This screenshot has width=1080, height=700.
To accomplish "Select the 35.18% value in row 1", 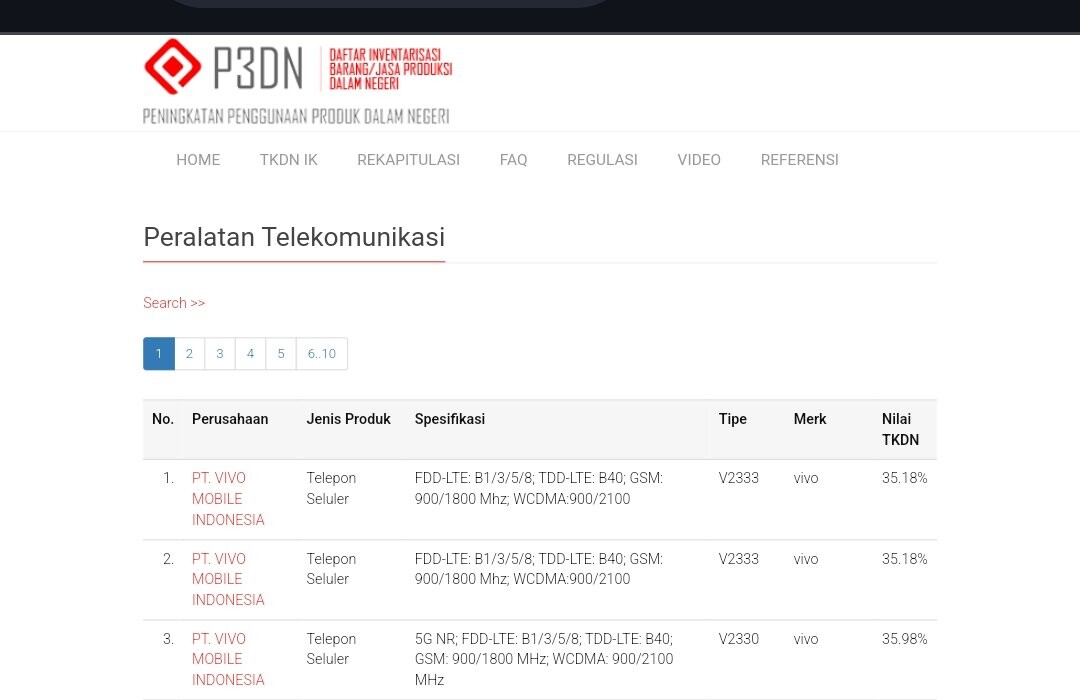I will [x=904, y=478].
